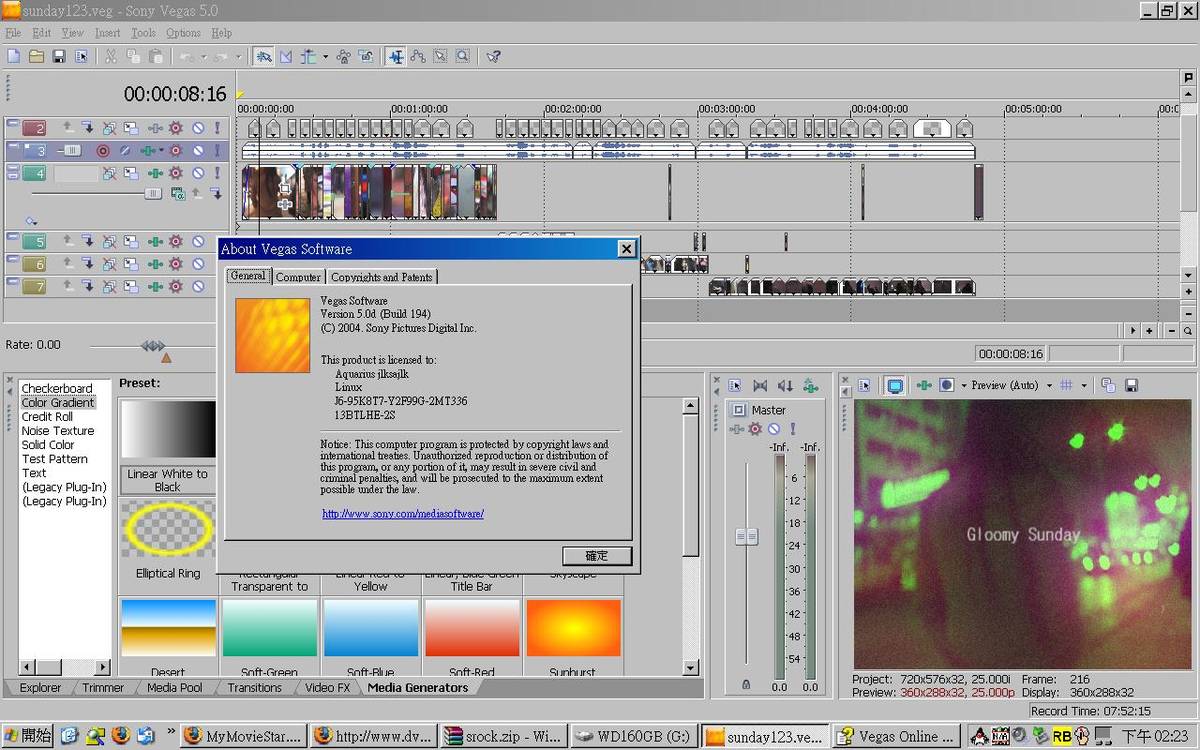Solo track 4
This screenshot has height=750, width=1200.
click(x=217, y=173)
